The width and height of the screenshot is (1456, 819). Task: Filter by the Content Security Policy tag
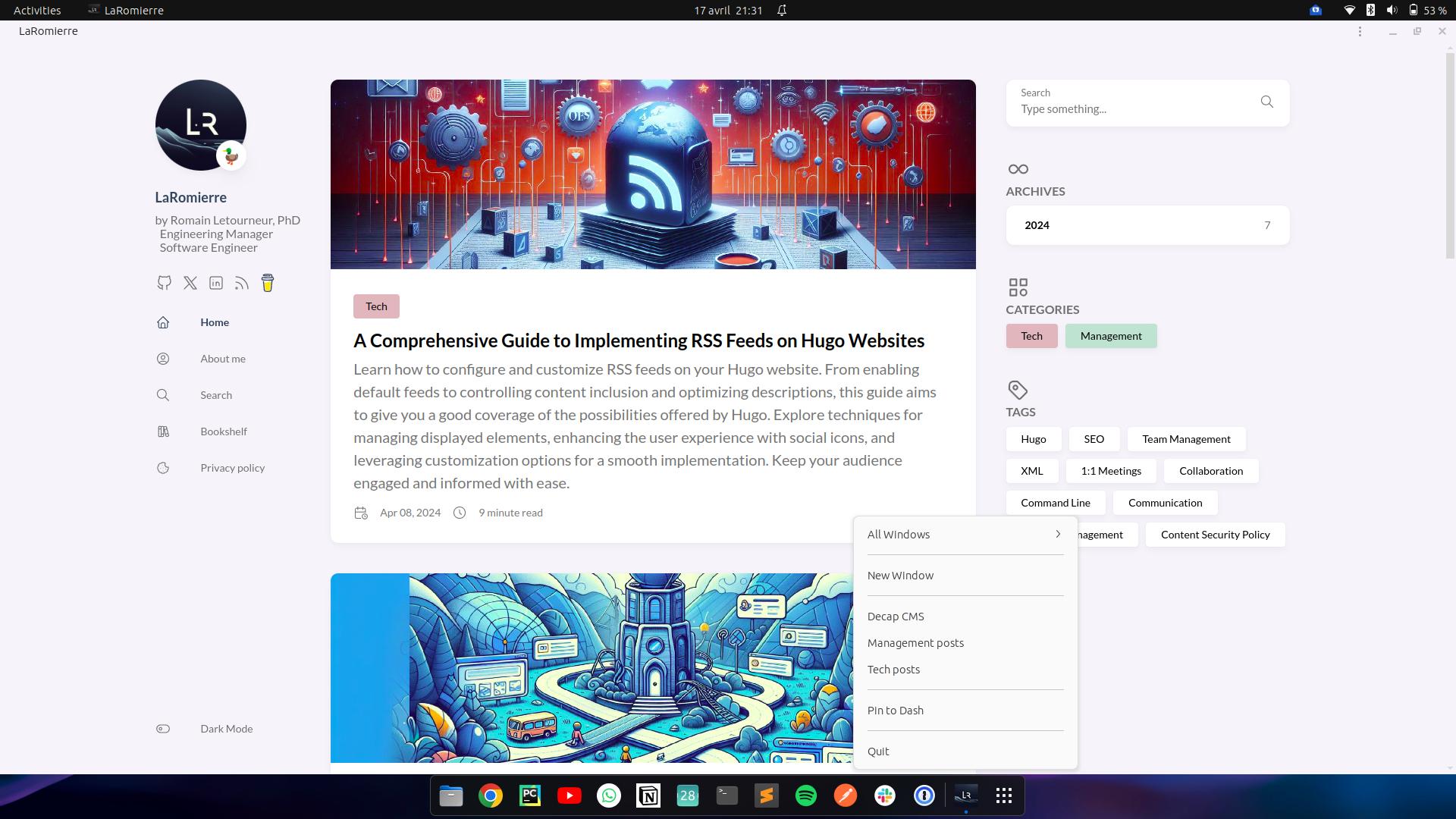1215,535
